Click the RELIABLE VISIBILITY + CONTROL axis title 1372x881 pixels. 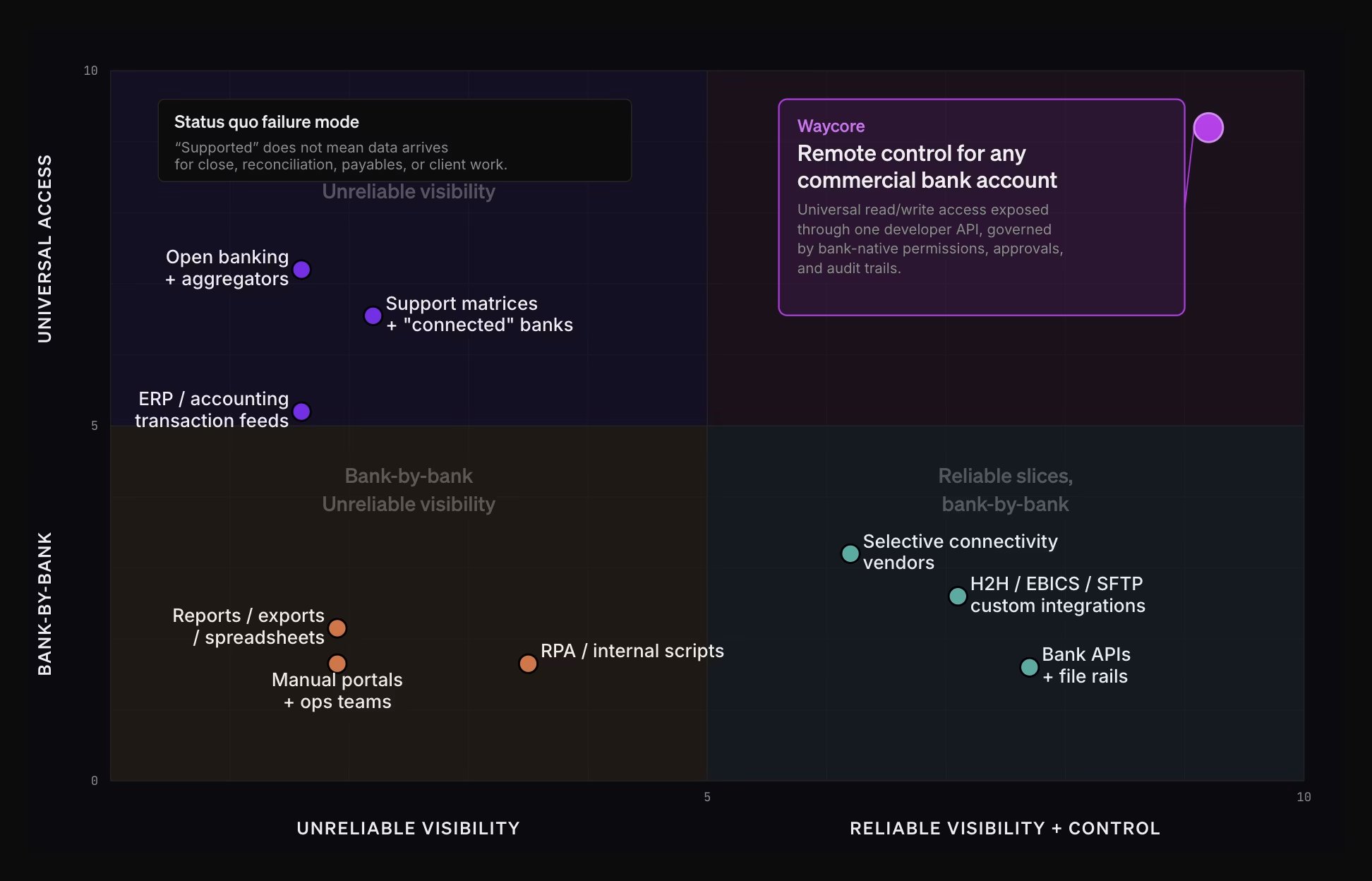coord(1005,828)
